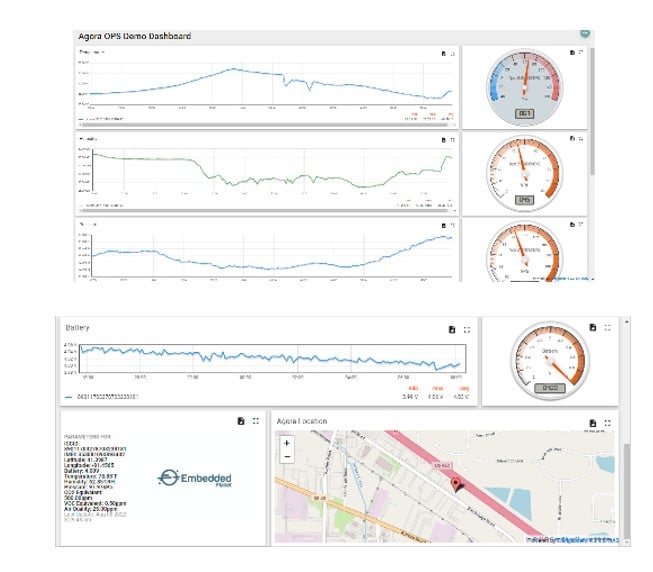This screenshot has width=653, height=572.
Task: Export data from the Temperature chart panel
Action: click(444, 54)
